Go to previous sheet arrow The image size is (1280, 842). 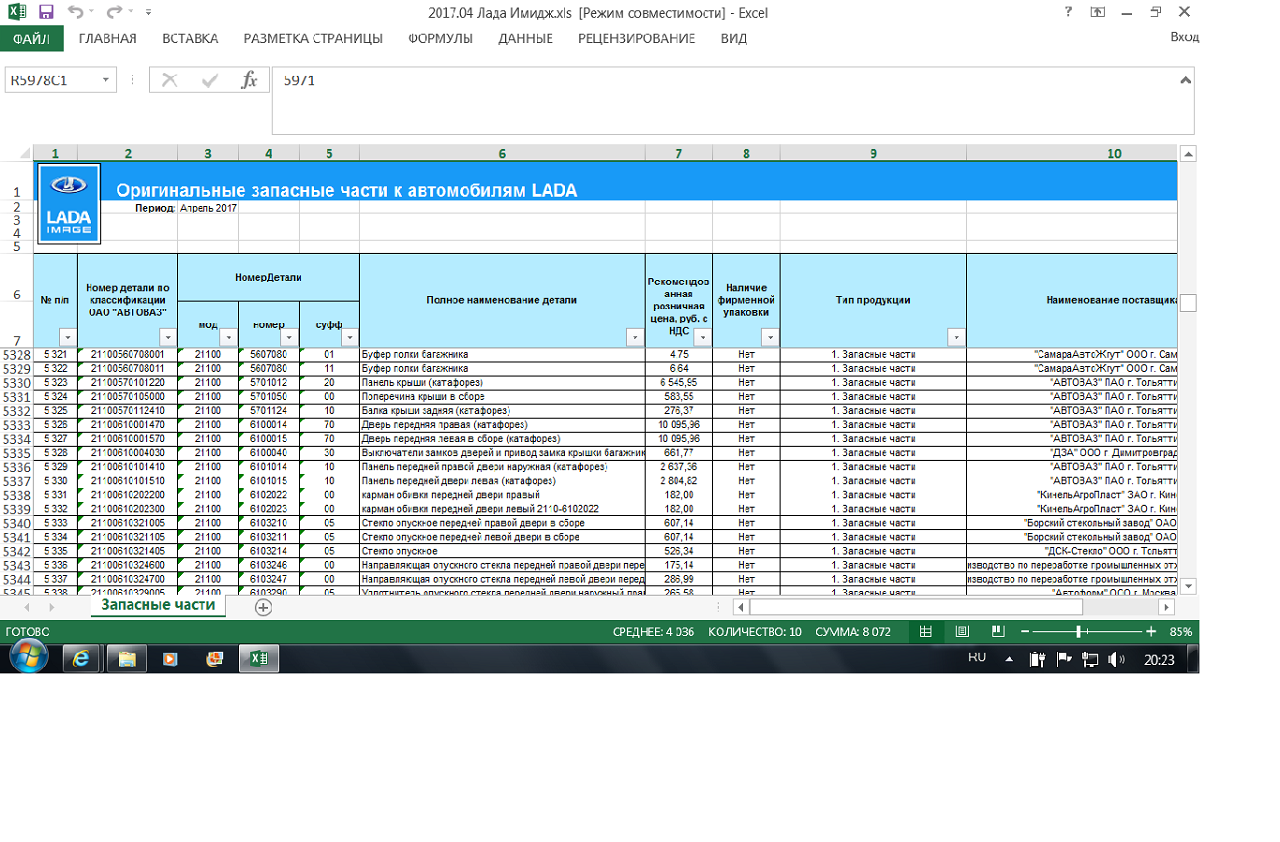(25, 607)
